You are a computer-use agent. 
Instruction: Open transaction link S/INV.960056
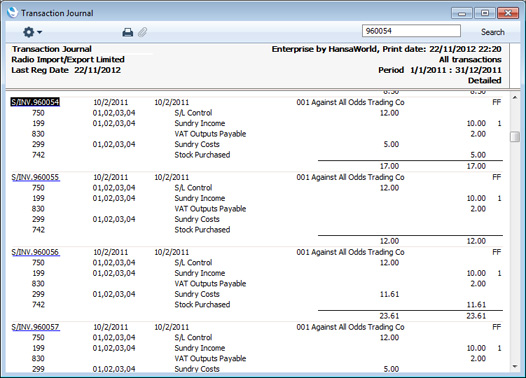click(x=36, y=252)
